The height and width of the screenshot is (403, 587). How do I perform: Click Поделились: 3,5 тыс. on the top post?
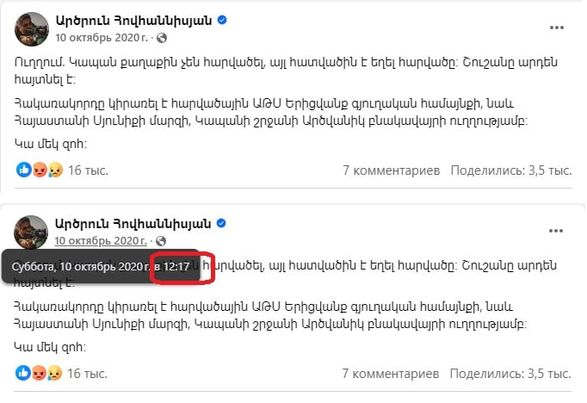point(511,170)
